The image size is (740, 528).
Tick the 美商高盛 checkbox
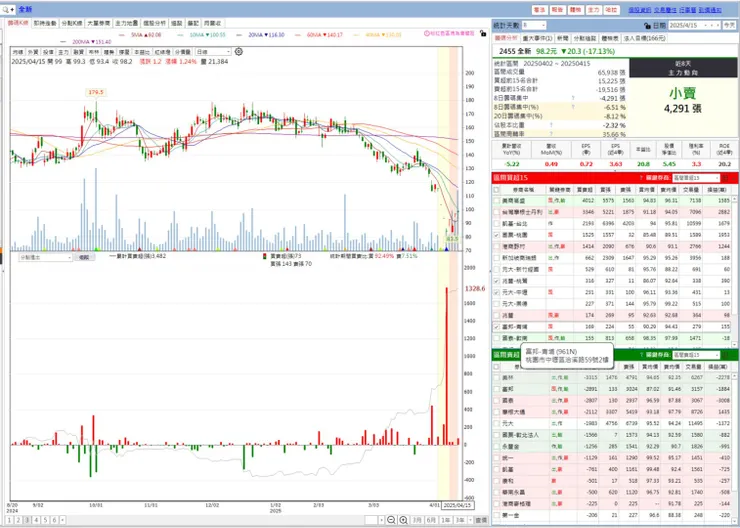[496, 201]
